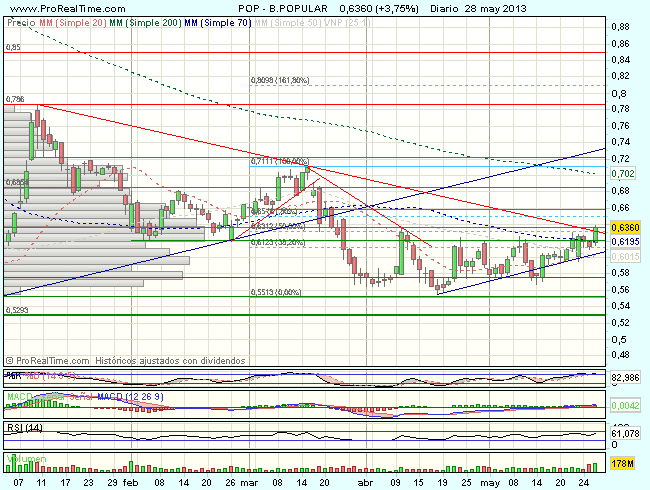Click the RSI value tag 61,078
Viewport: 650px width, 490px height.
tap(622, 433)
